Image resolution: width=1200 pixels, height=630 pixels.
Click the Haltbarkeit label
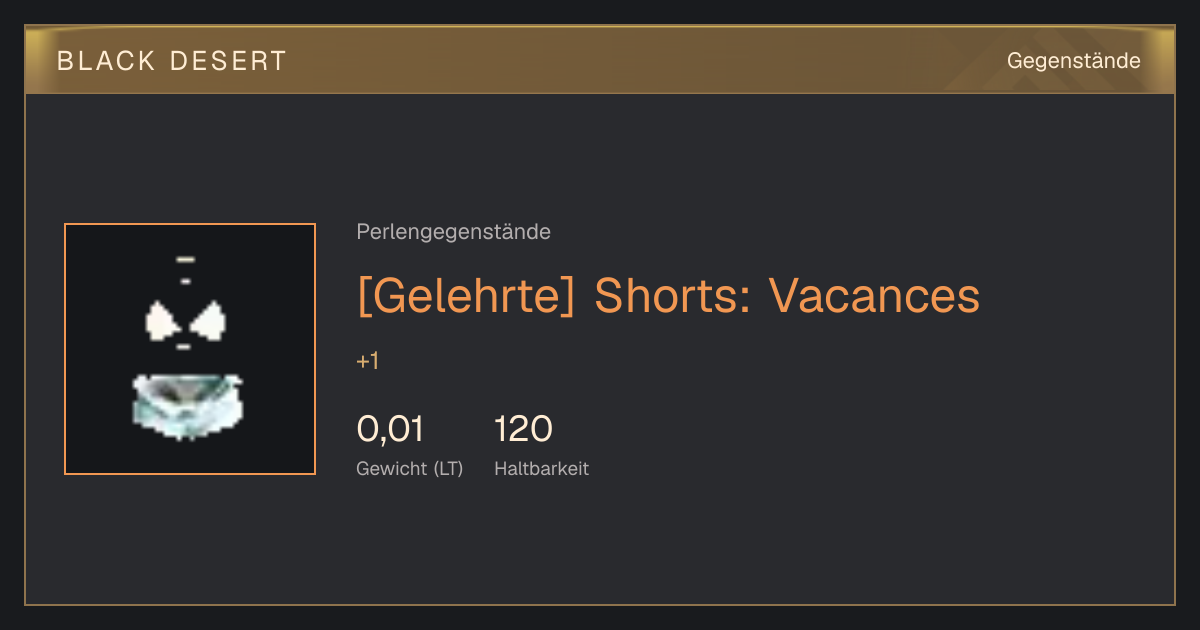click(541, 468)
